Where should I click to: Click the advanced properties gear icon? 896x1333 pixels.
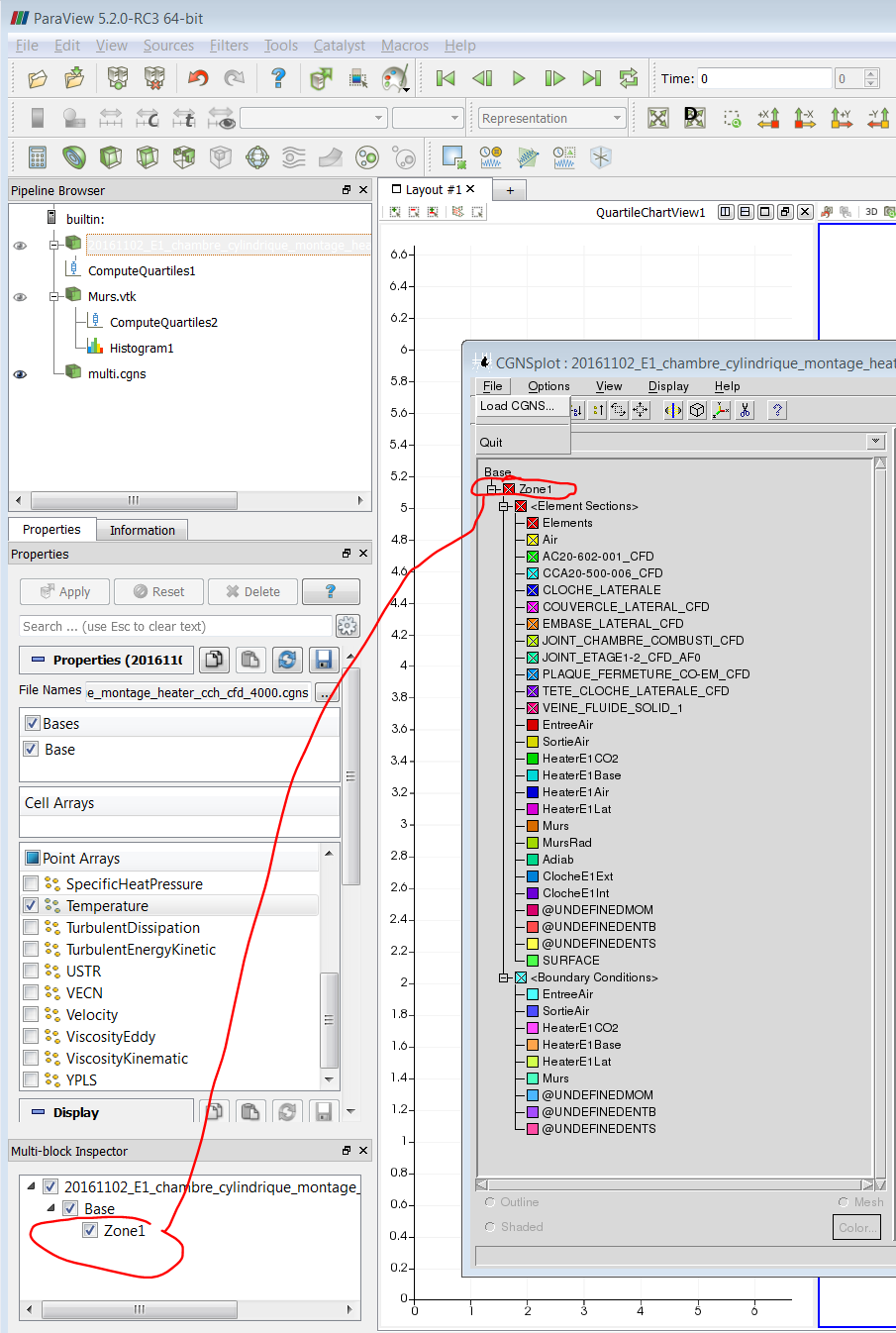point(348,626)
